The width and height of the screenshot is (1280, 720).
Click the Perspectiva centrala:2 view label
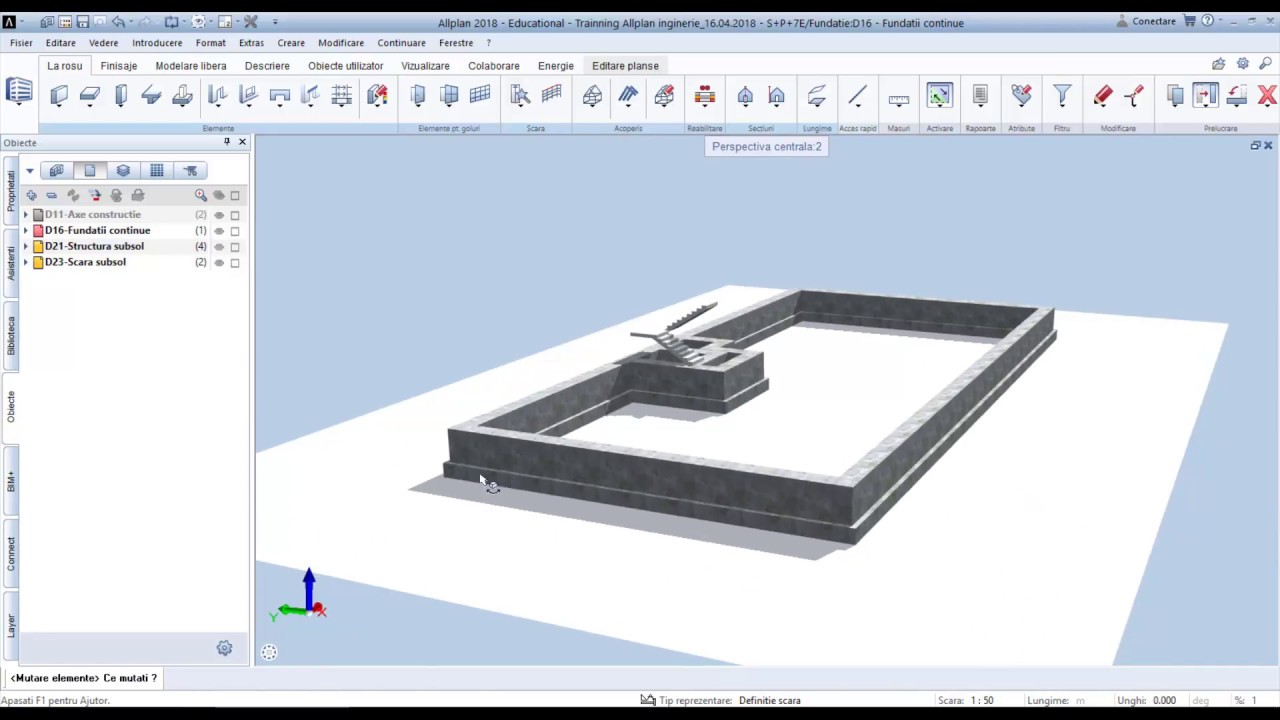[767, 146]
